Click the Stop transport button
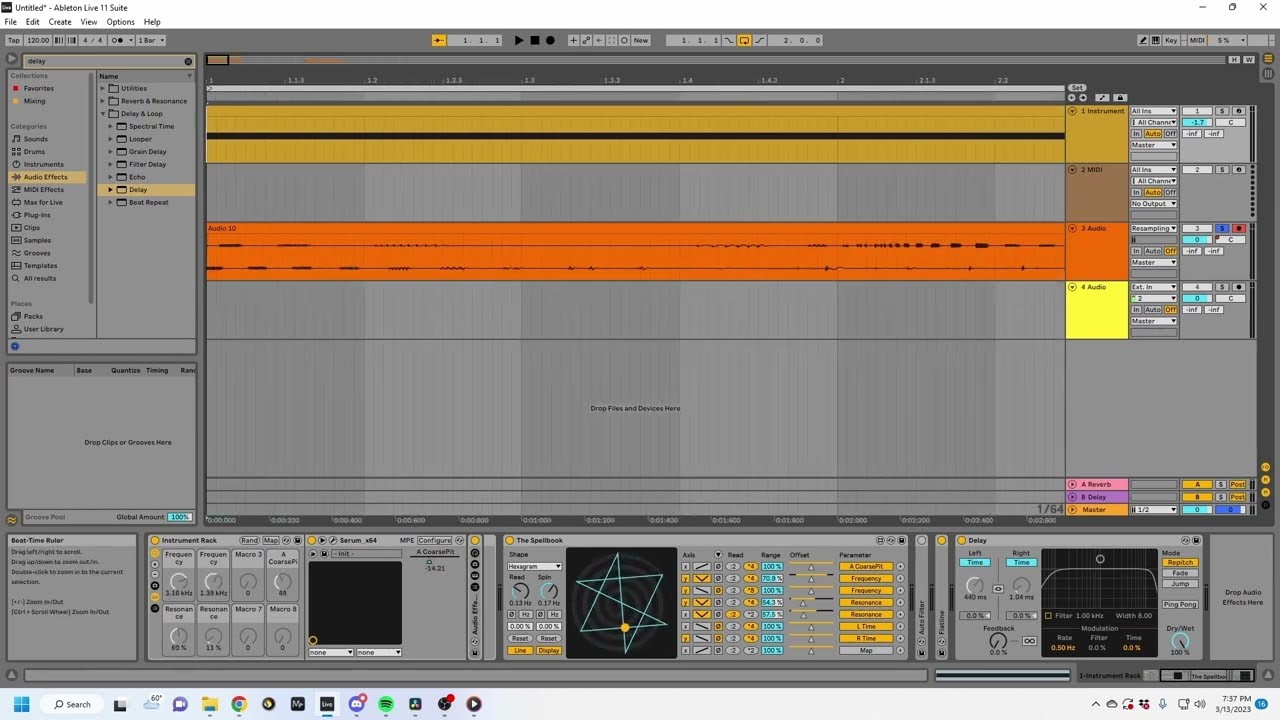 point(534,40)
